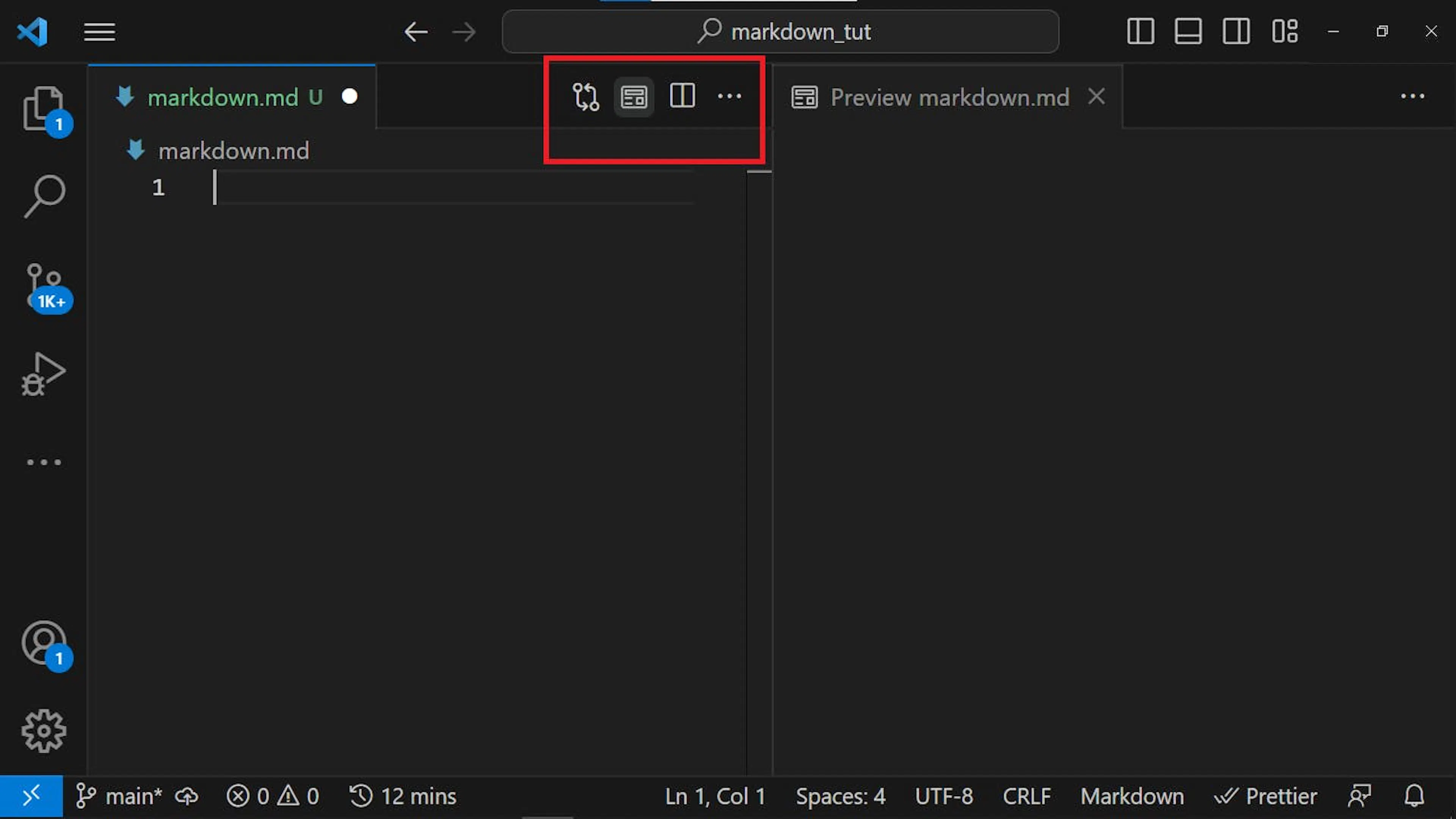Click the 12 mins time tracker status
The image size is (1456, 819).
tap(402, 796)
